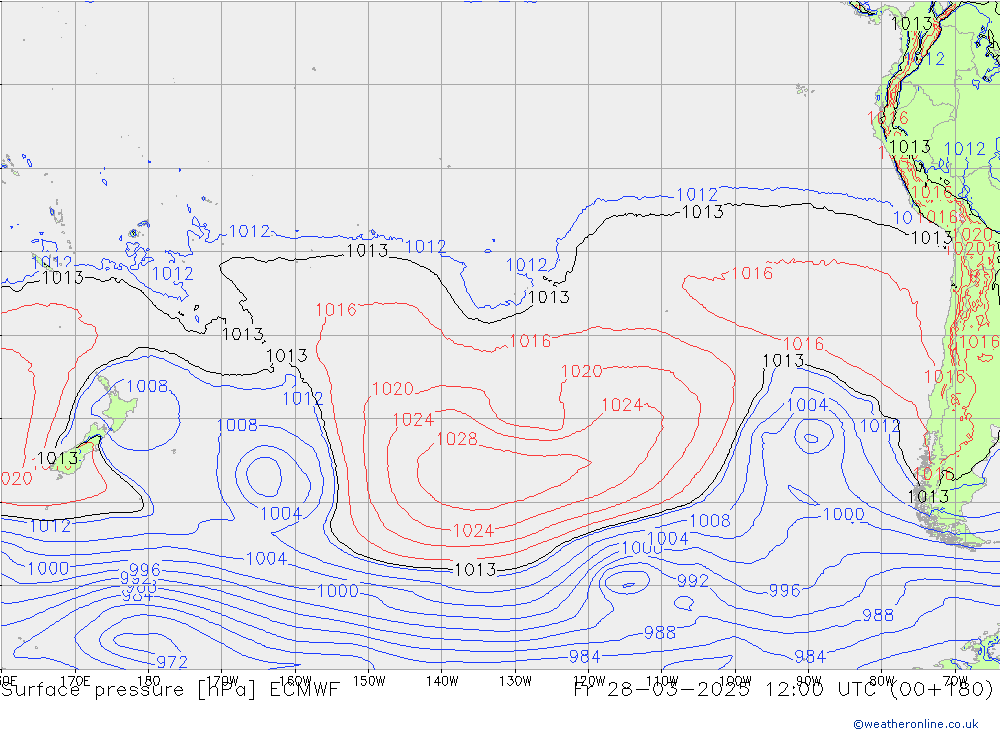
Task: Open the weatheronline.co.uk copyright link
Action: tap(915, 724)
